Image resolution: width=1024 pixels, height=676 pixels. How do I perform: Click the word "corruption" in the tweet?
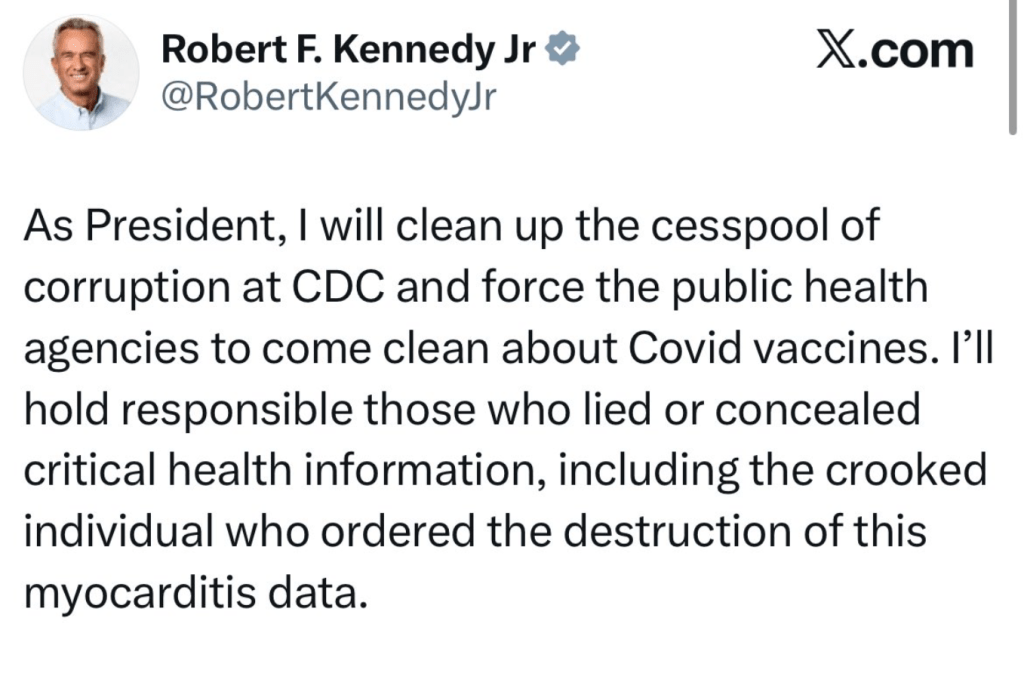click(x=127, y=289)
